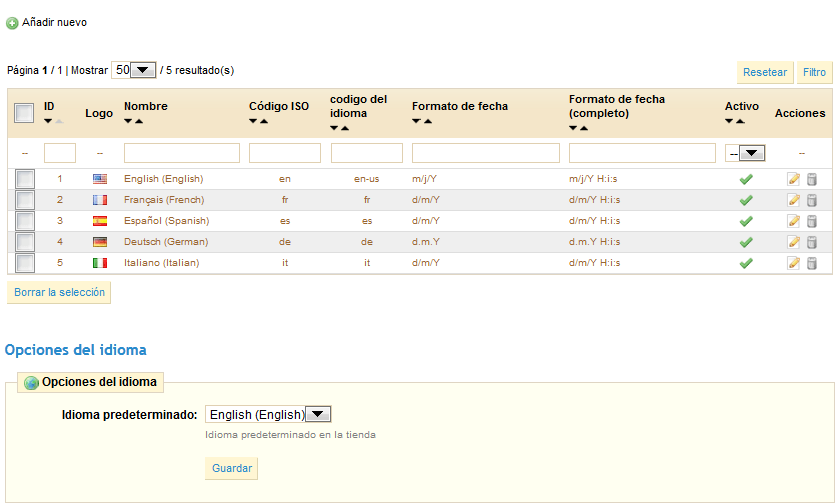Sort Formato de fecha (completo) ascending arrow
This screenshot has height=504, width=838.
(x=584, y=128)
